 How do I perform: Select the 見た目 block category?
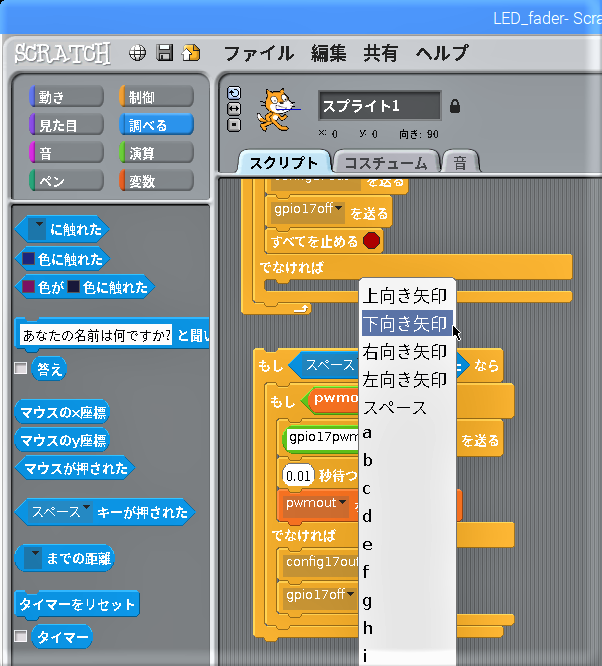pos(66,125)
